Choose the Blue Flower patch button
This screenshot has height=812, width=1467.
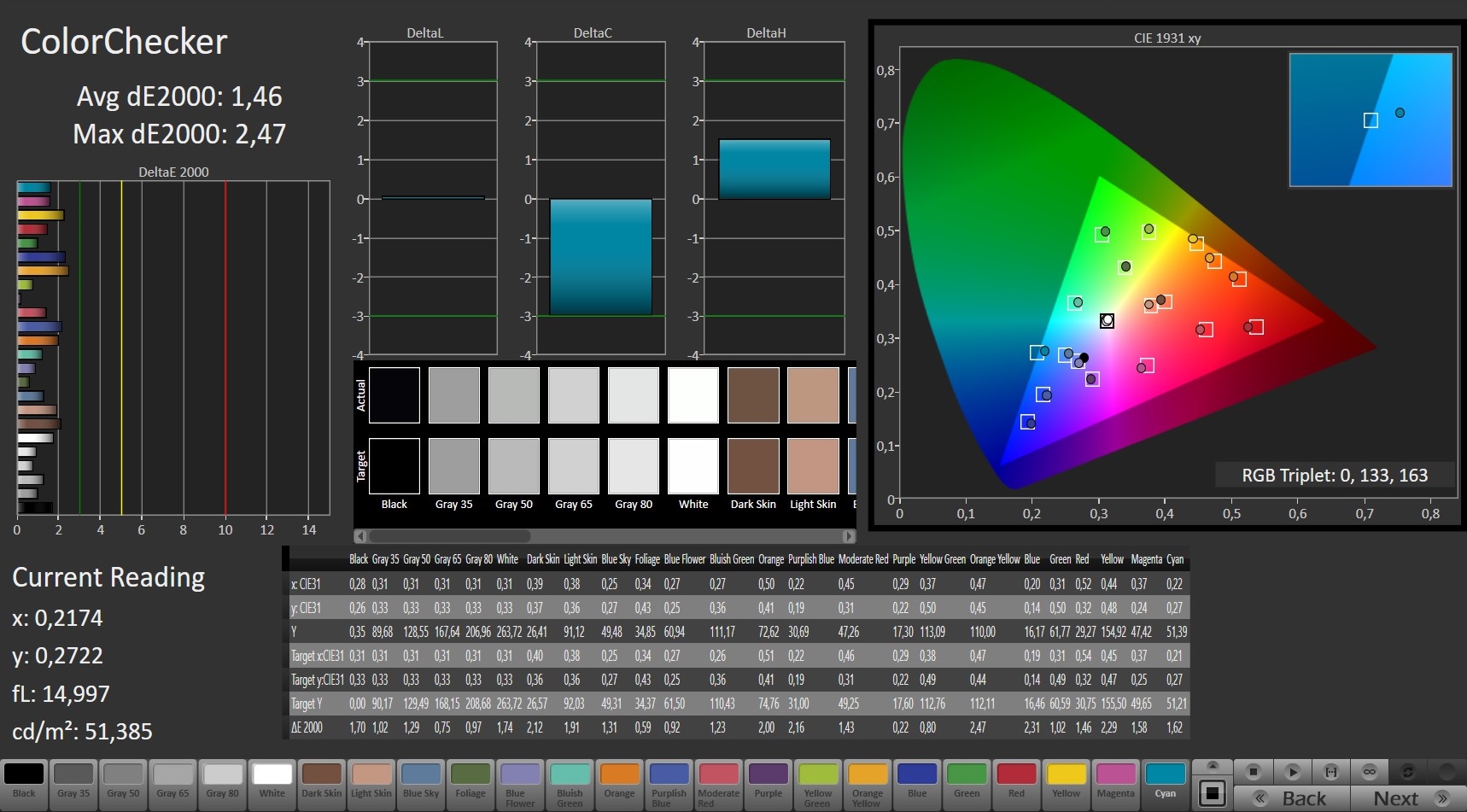coord(519,784)
